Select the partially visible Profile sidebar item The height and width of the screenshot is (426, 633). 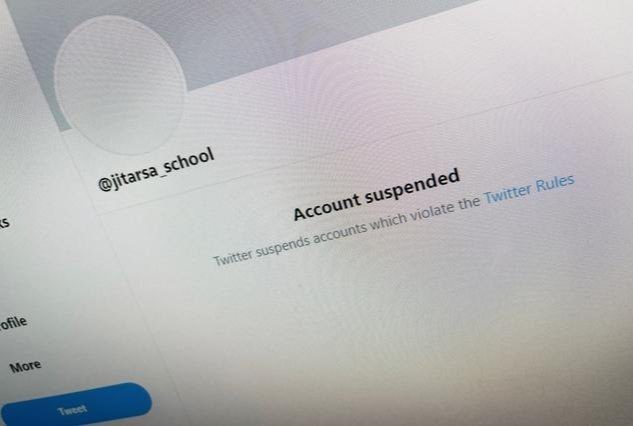click(x=13, y=323)
